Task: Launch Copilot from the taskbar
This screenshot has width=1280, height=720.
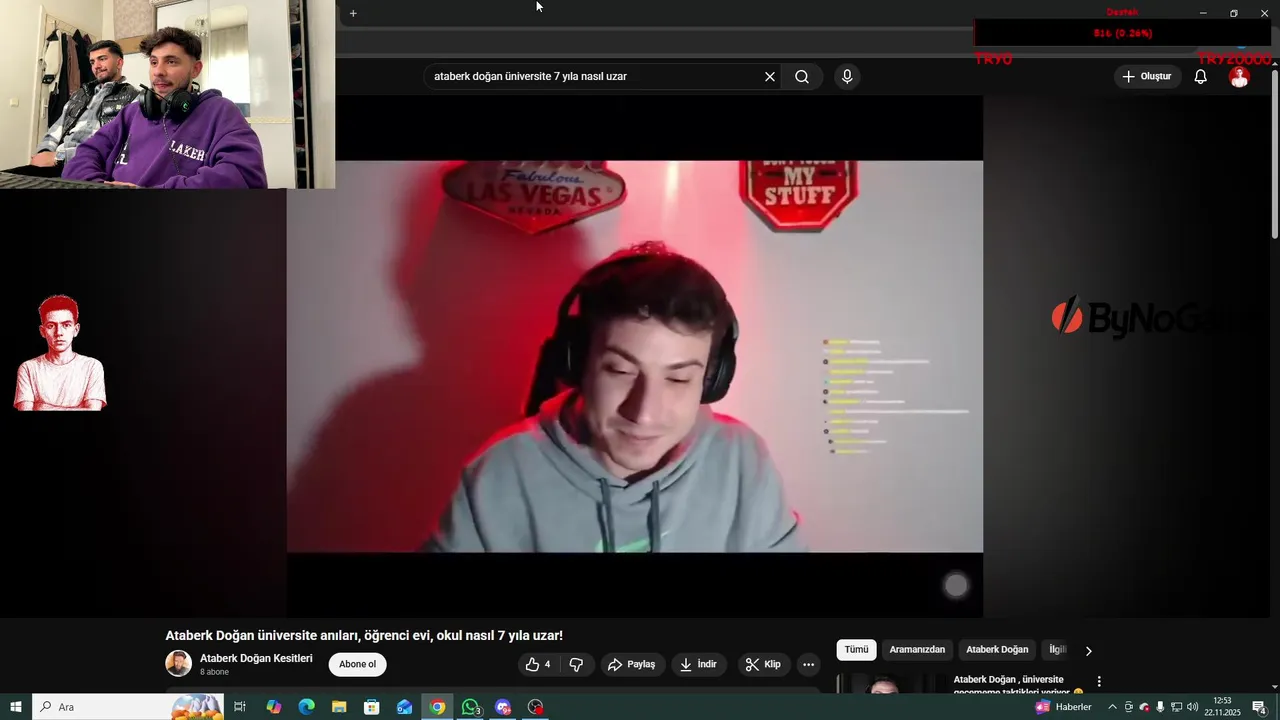Action: [273, 707]
